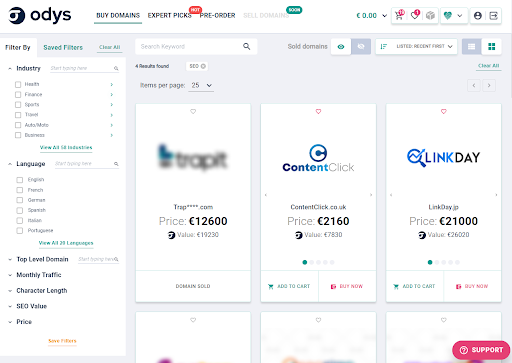Open the items per page dropdown
512x363 pixels.
coord(201,85)
